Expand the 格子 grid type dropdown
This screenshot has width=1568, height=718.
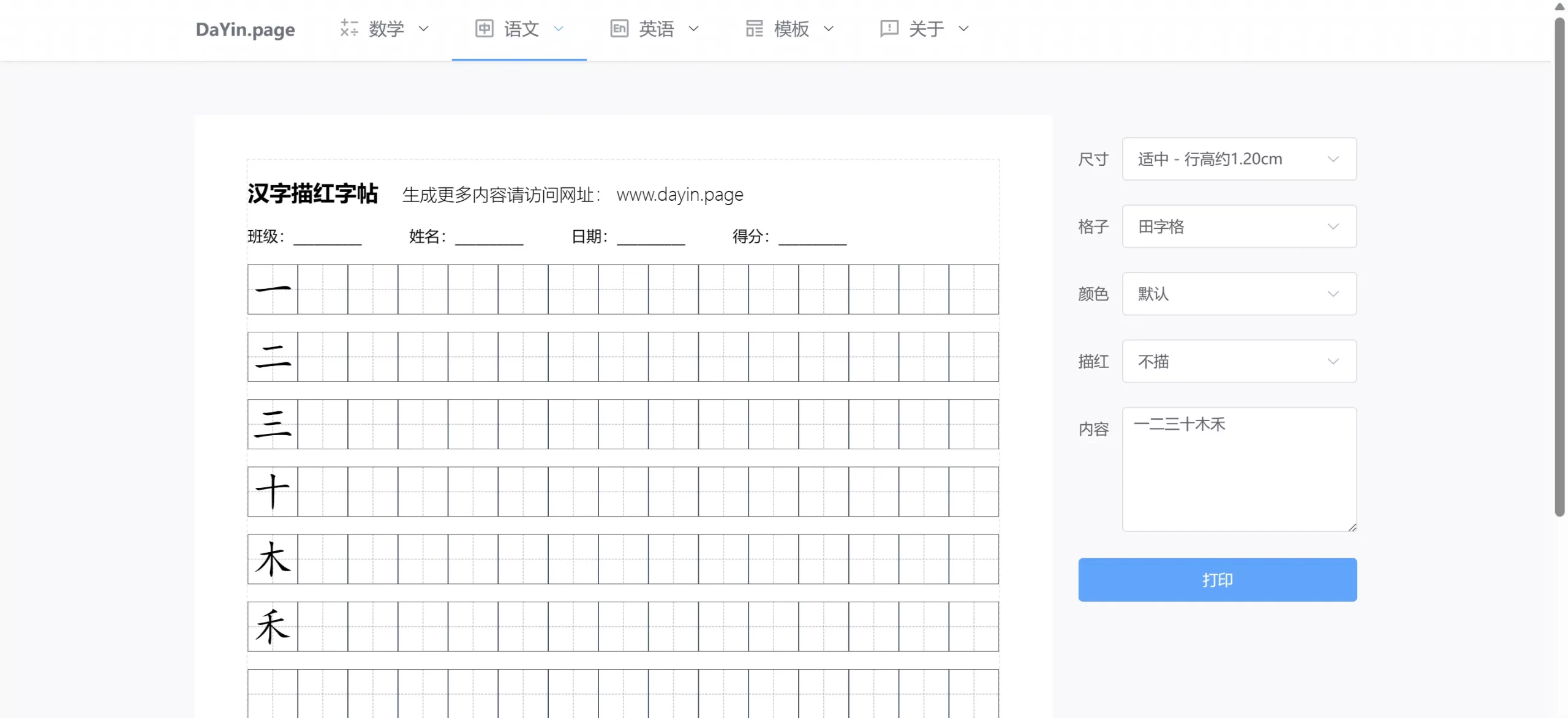pos(1238,226)
